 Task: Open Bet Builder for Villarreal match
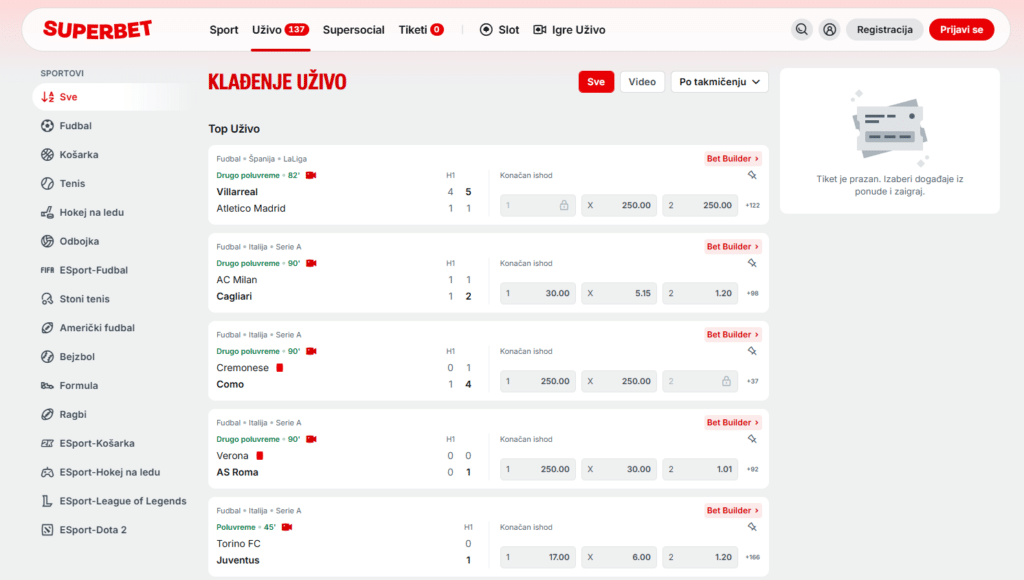click(x=733, y=159)
